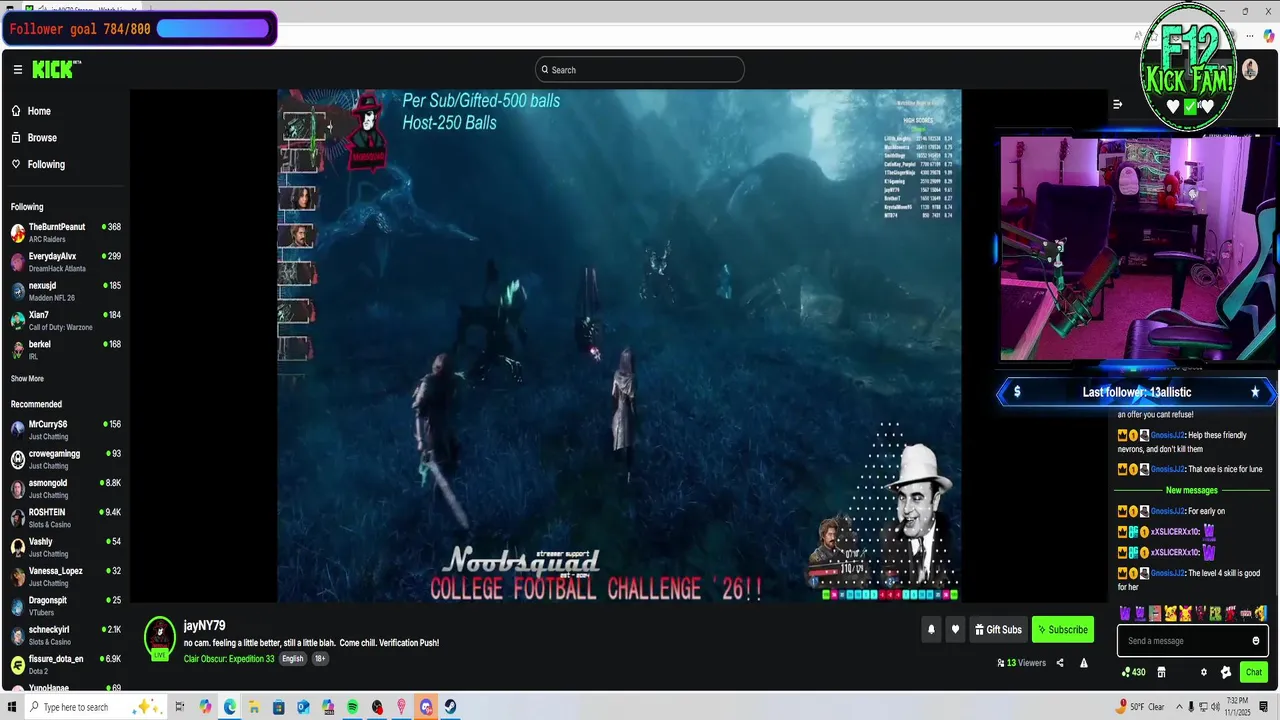Open the emoji picker in chat
Image resolution: width=1280 pixels, height=720 pixels.
pos(1256,641)
